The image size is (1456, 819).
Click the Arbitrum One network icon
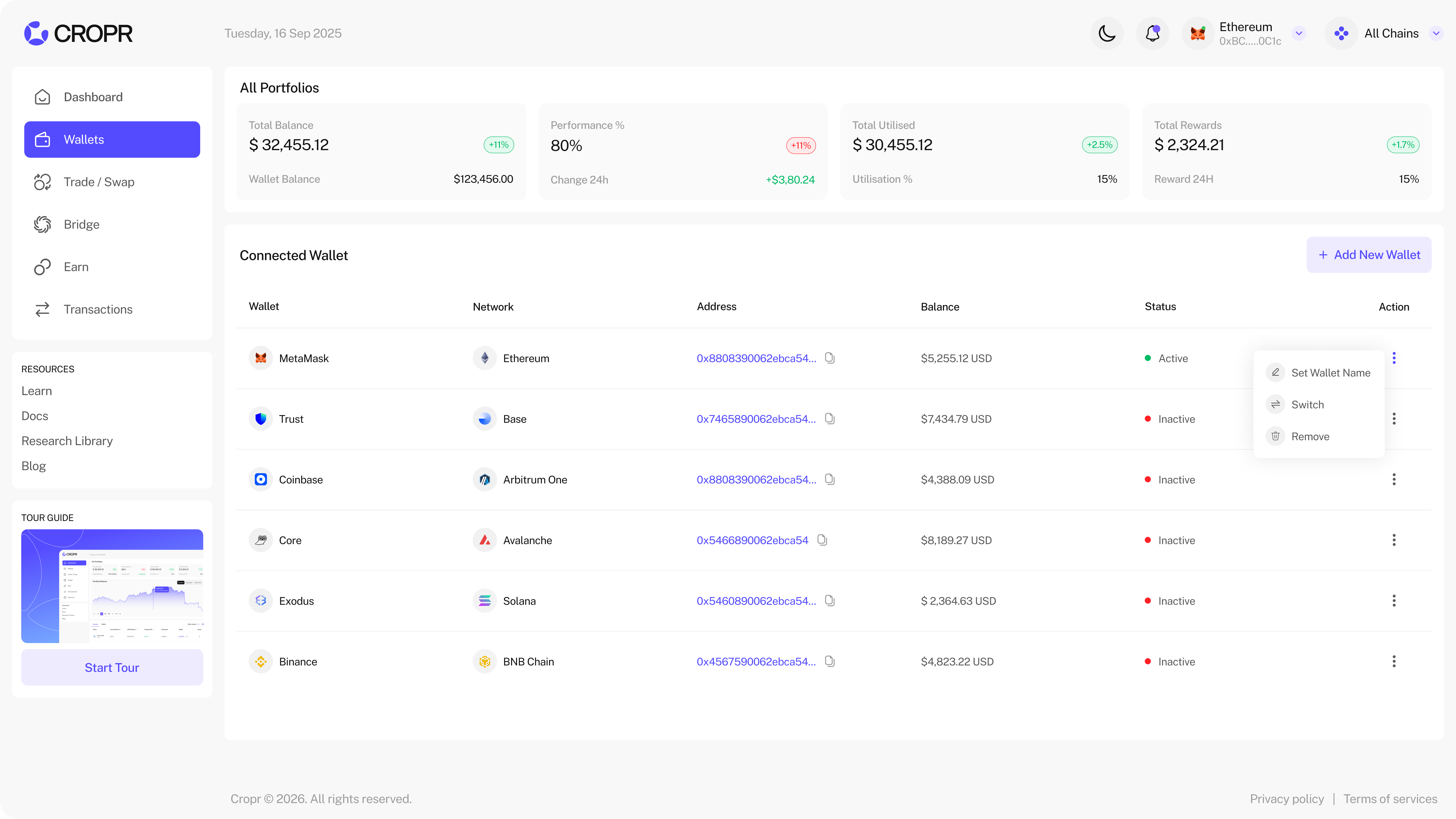tap(485, 479)
